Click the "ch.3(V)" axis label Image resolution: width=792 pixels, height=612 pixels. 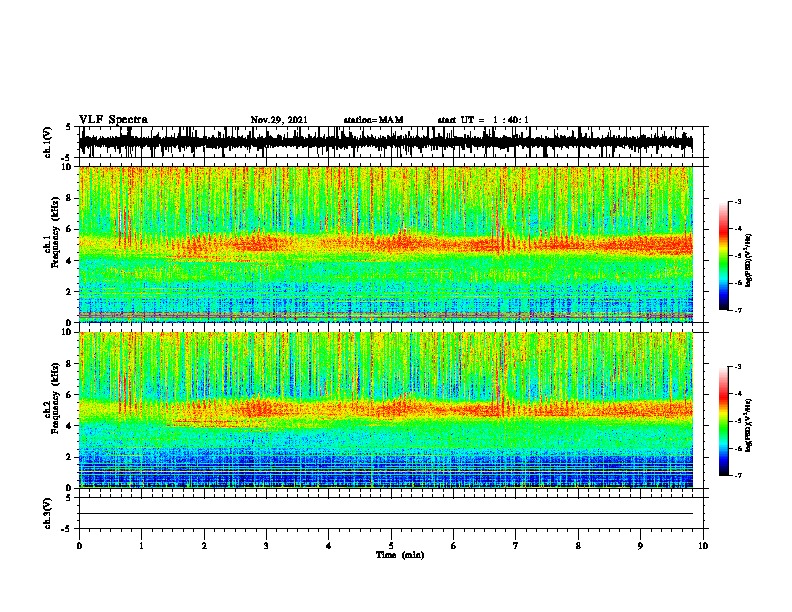coord(48,513)
